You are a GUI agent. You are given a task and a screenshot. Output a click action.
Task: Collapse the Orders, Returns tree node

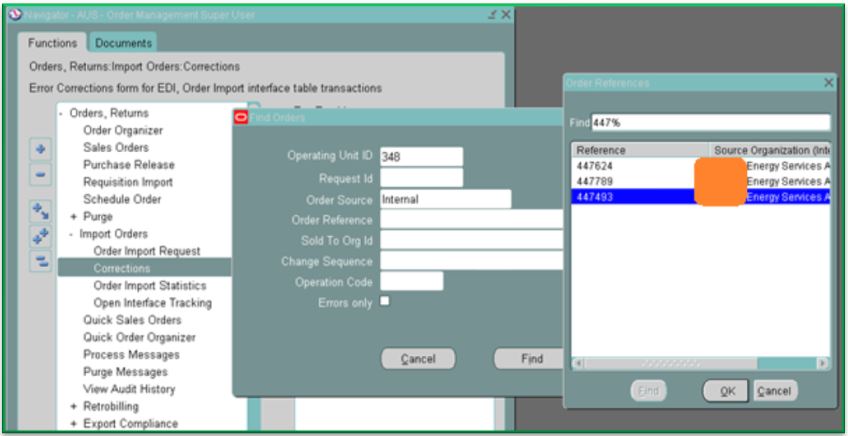61,114
